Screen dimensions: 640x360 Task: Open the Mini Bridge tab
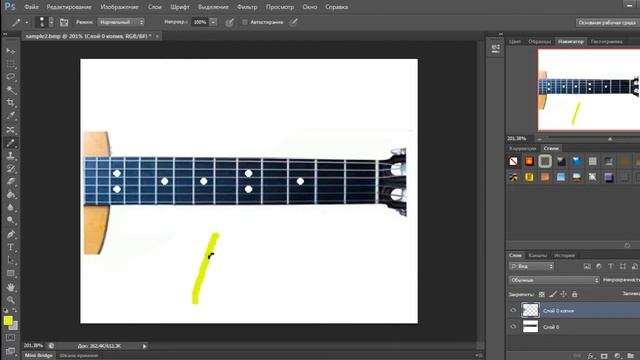(39, 356)
